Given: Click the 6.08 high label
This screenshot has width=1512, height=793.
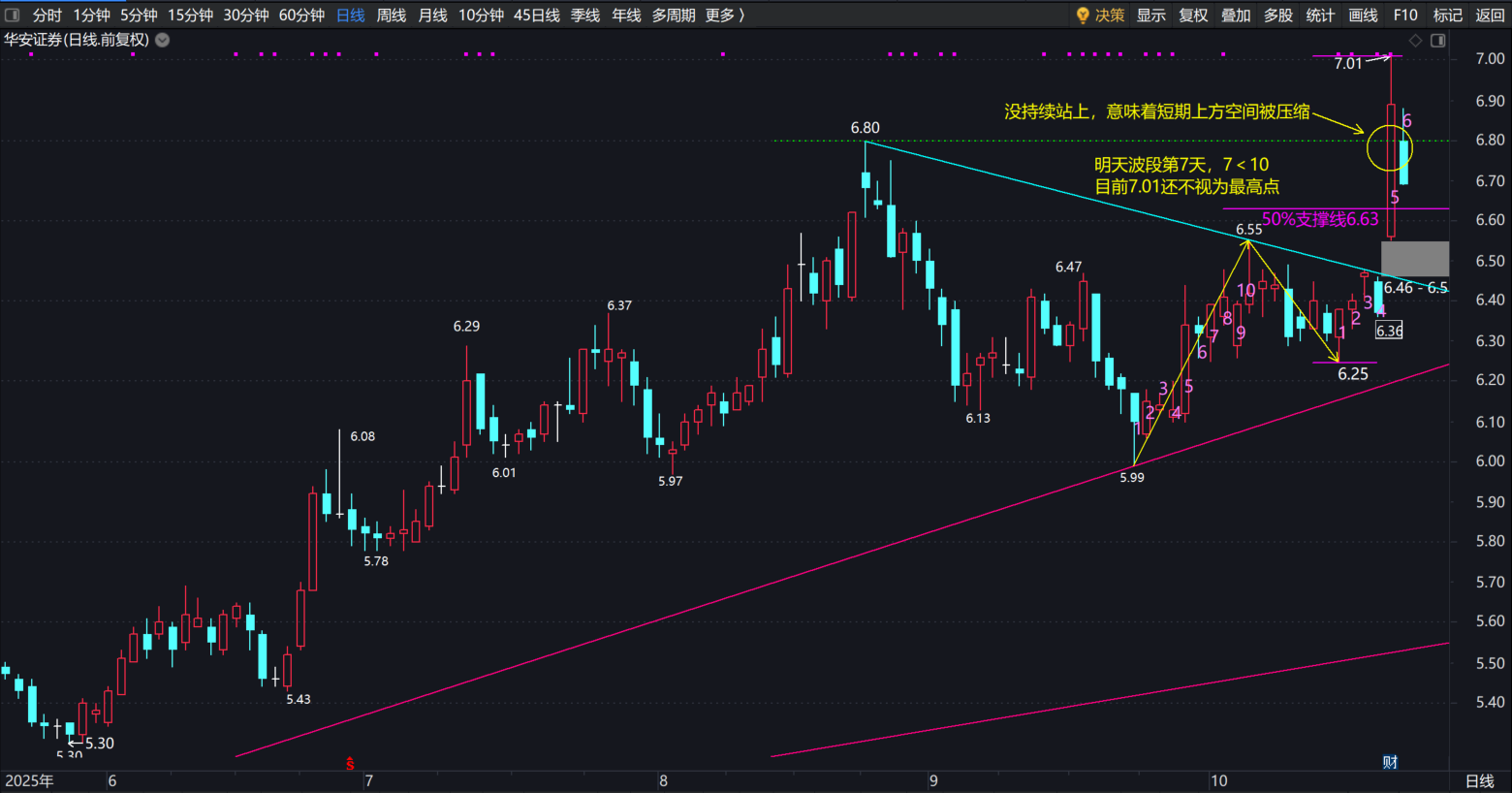Looking at the screenshot, I should (362, 436).
